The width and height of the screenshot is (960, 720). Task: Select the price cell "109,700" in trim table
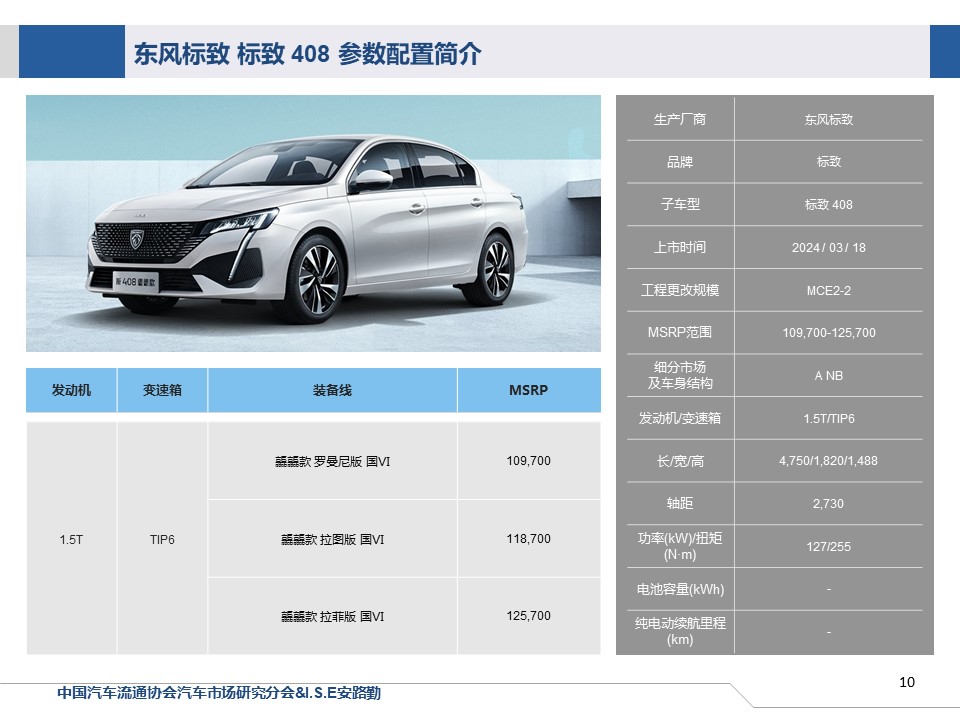(x=528, y=460)
